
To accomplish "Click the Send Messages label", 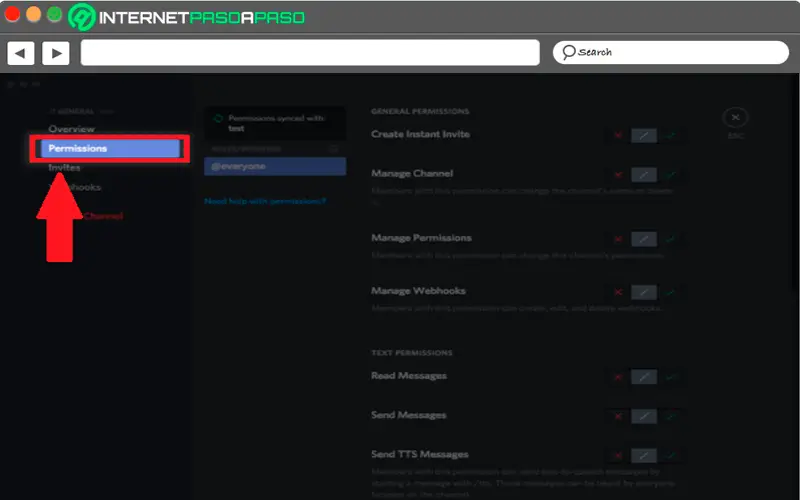I will 409,415.
